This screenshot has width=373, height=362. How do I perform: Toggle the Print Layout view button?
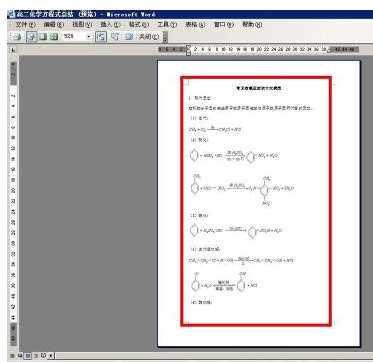click(28, 356)
